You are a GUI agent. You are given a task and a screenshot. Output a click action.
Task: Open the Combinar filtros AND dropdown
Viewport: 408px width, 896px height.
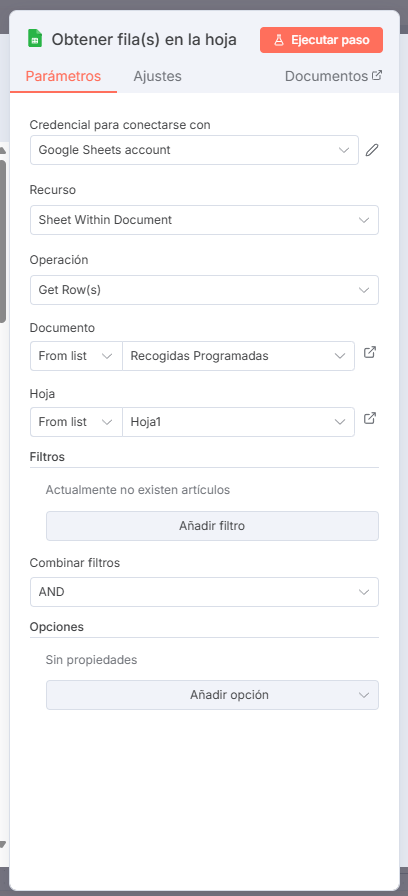click(205, 592)
